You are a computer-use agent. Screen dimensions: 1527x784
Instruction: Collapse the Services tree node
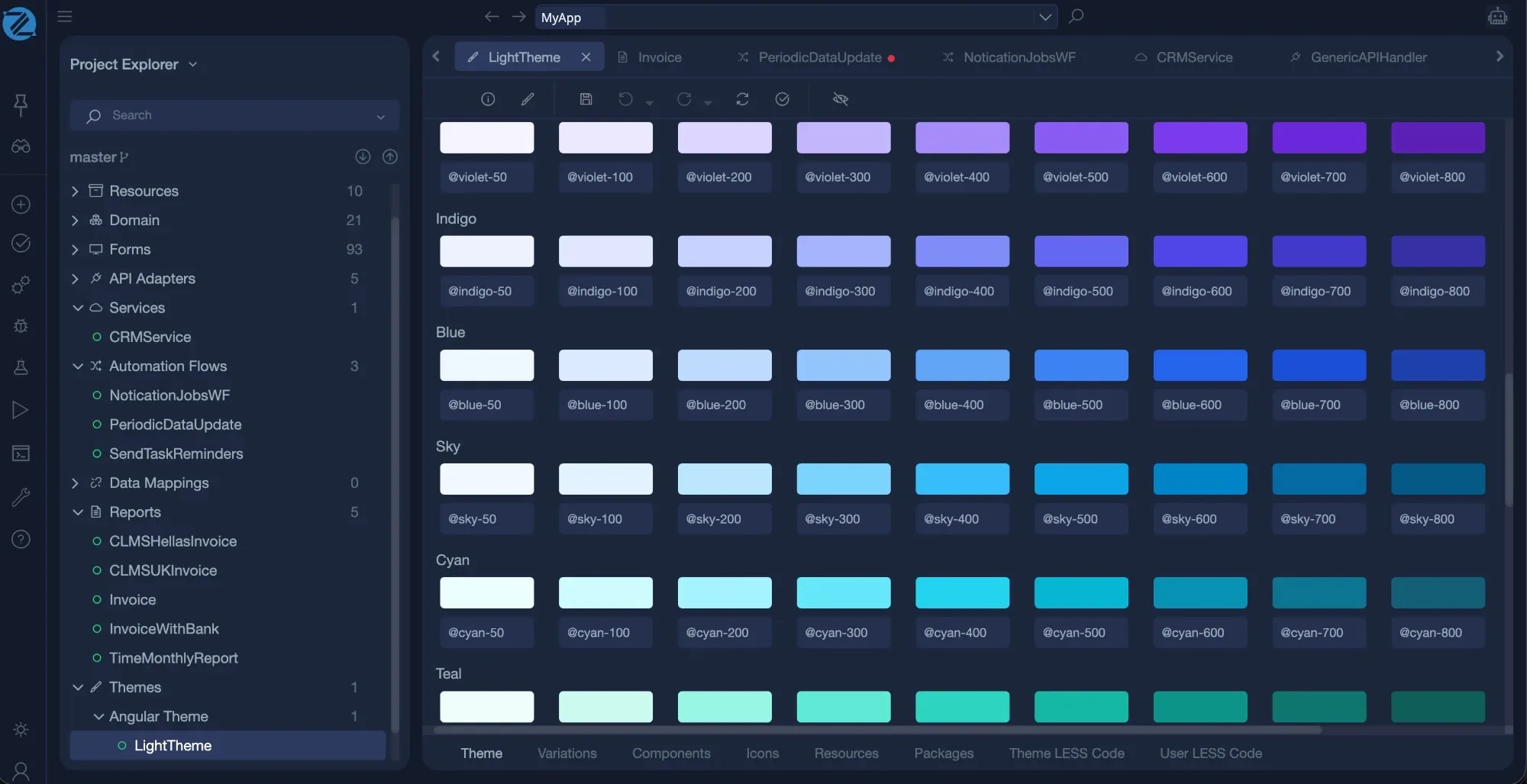coord(77,308)
